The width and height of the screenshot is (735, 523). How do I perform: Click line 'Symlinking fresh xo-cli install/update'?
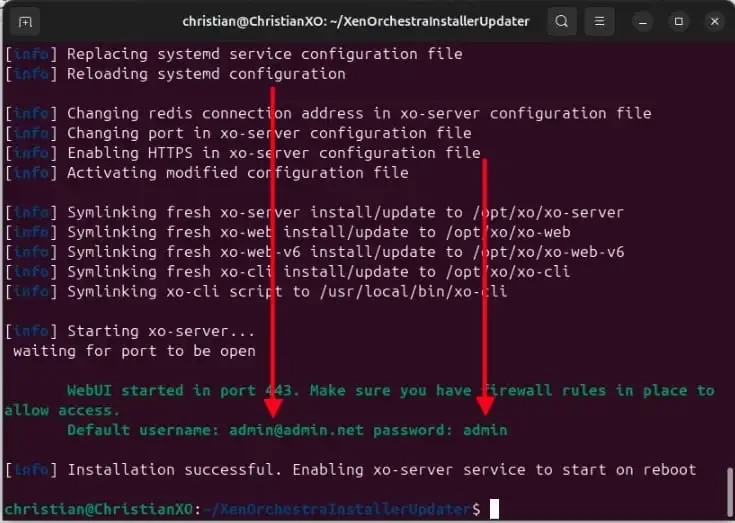click(x=287, y=272)
